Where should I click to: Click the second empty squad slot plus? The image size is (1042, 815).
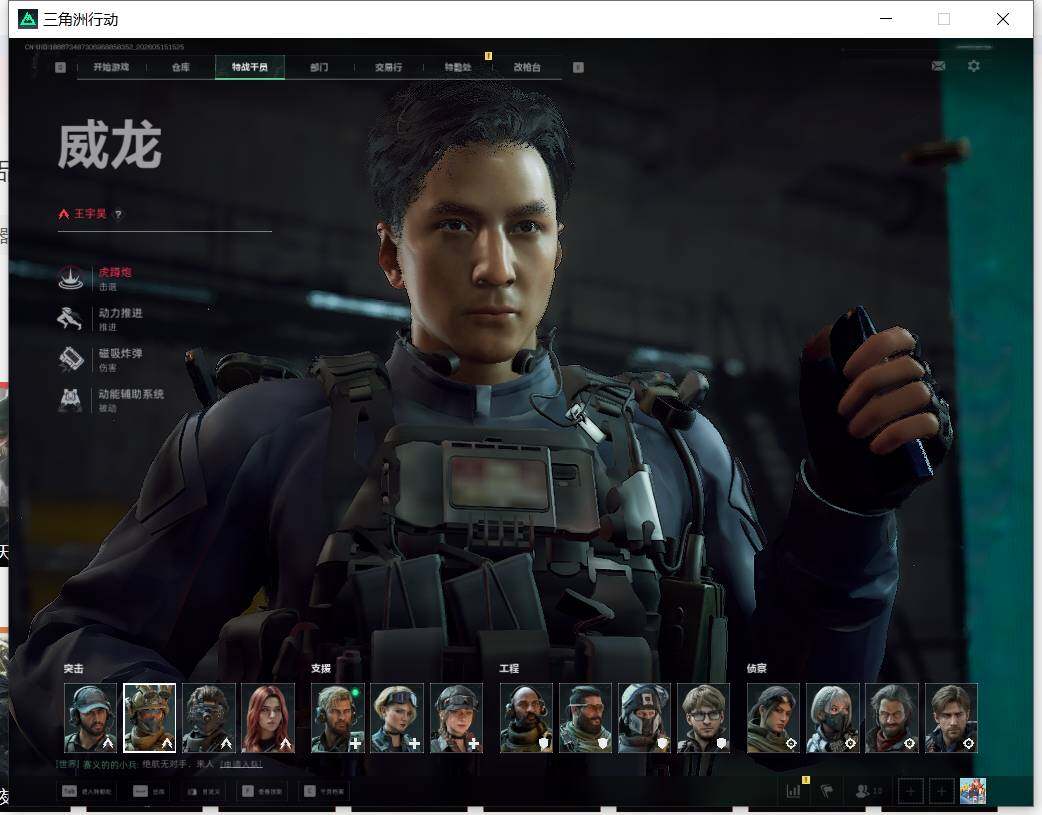[941, 791]
